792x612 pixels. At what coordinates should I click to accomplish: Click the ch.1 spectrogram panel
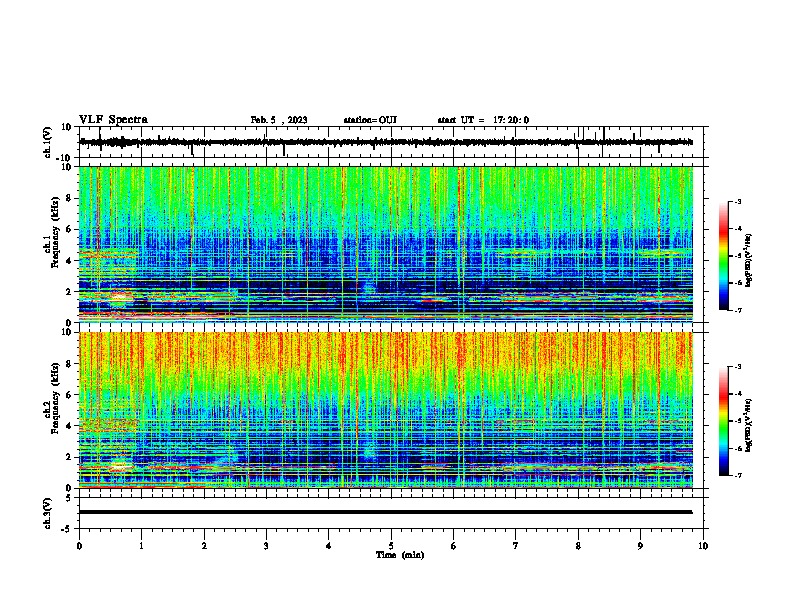(386, 244)
